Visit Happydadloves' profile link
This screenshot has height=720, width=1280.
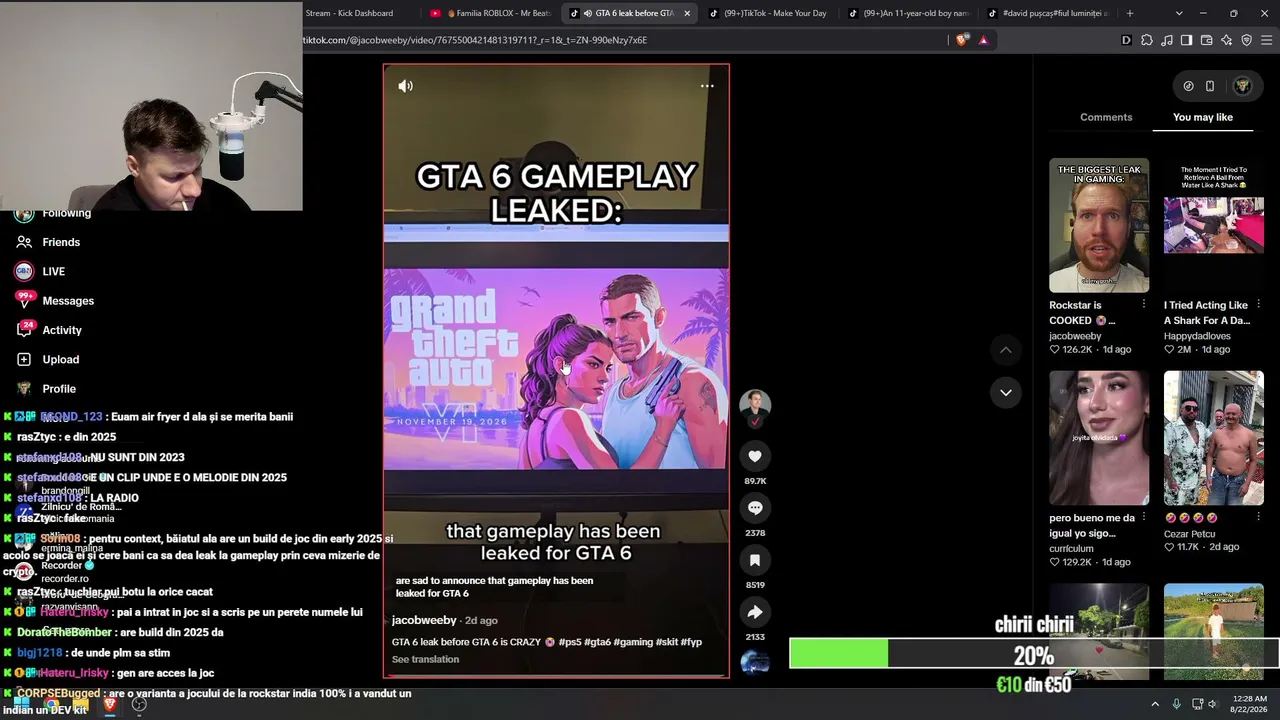coord(1197,336)
